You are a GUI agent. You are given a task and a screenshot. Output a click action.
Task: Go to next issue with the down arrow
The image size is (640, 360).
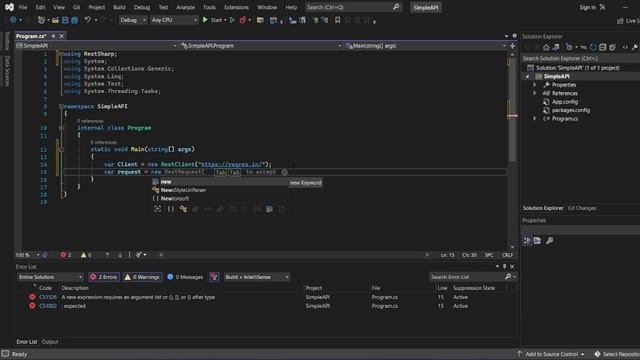pos(120,255)
